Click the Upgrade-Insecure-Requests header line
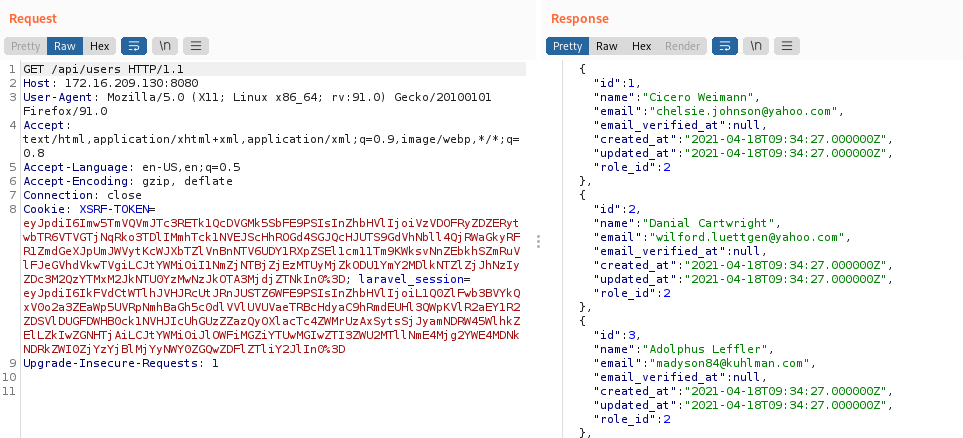963x438 pixels. 120,363
